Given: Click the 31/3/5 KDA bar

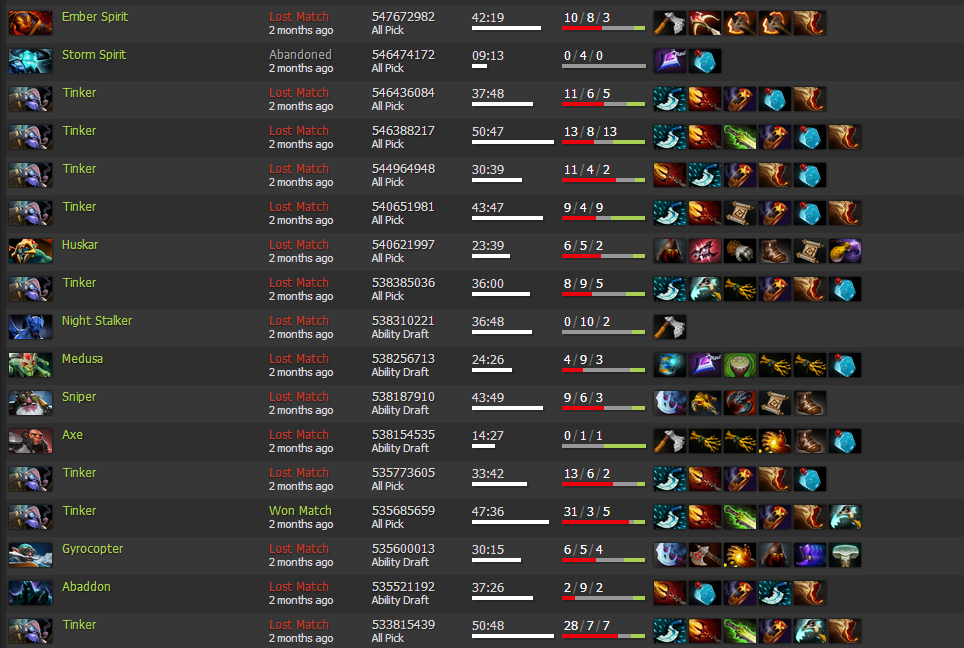Looking at the screenshot, I should click(604, 522).
